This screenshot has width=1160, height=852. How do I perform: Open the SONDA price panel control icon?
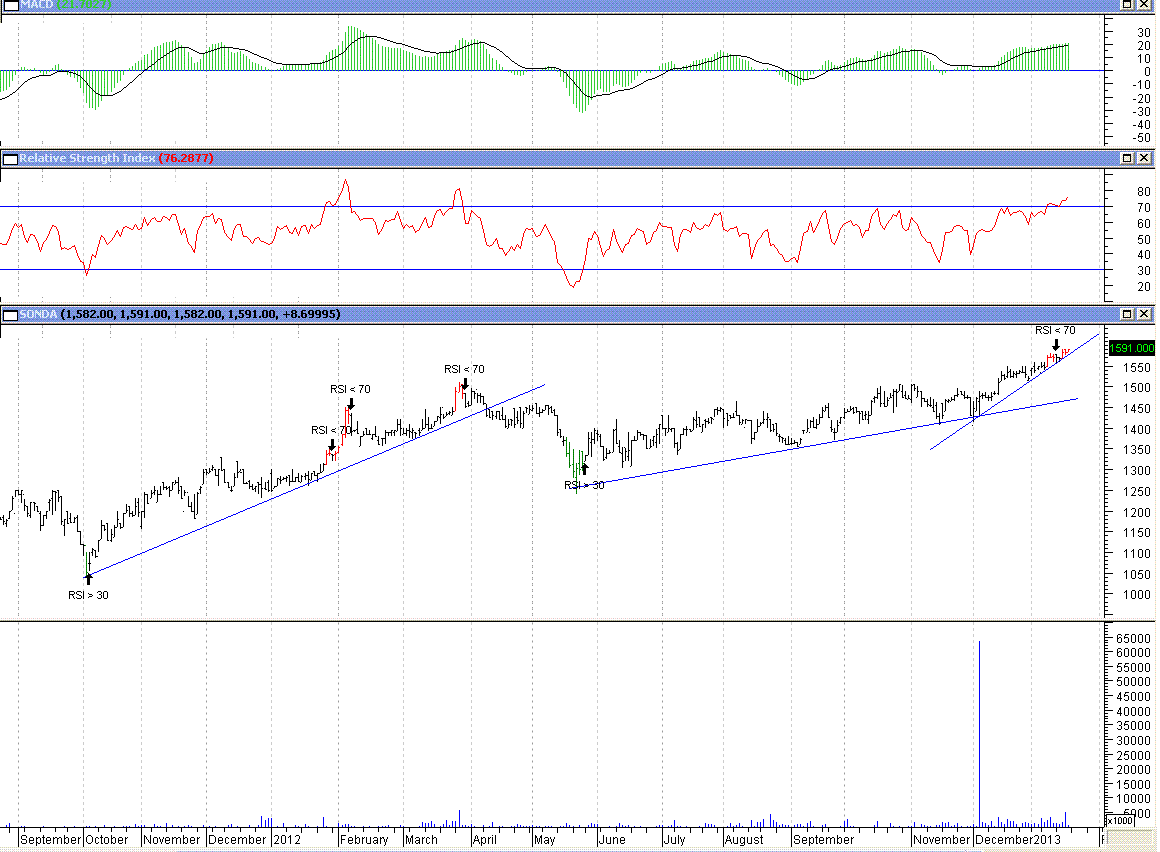9,314
